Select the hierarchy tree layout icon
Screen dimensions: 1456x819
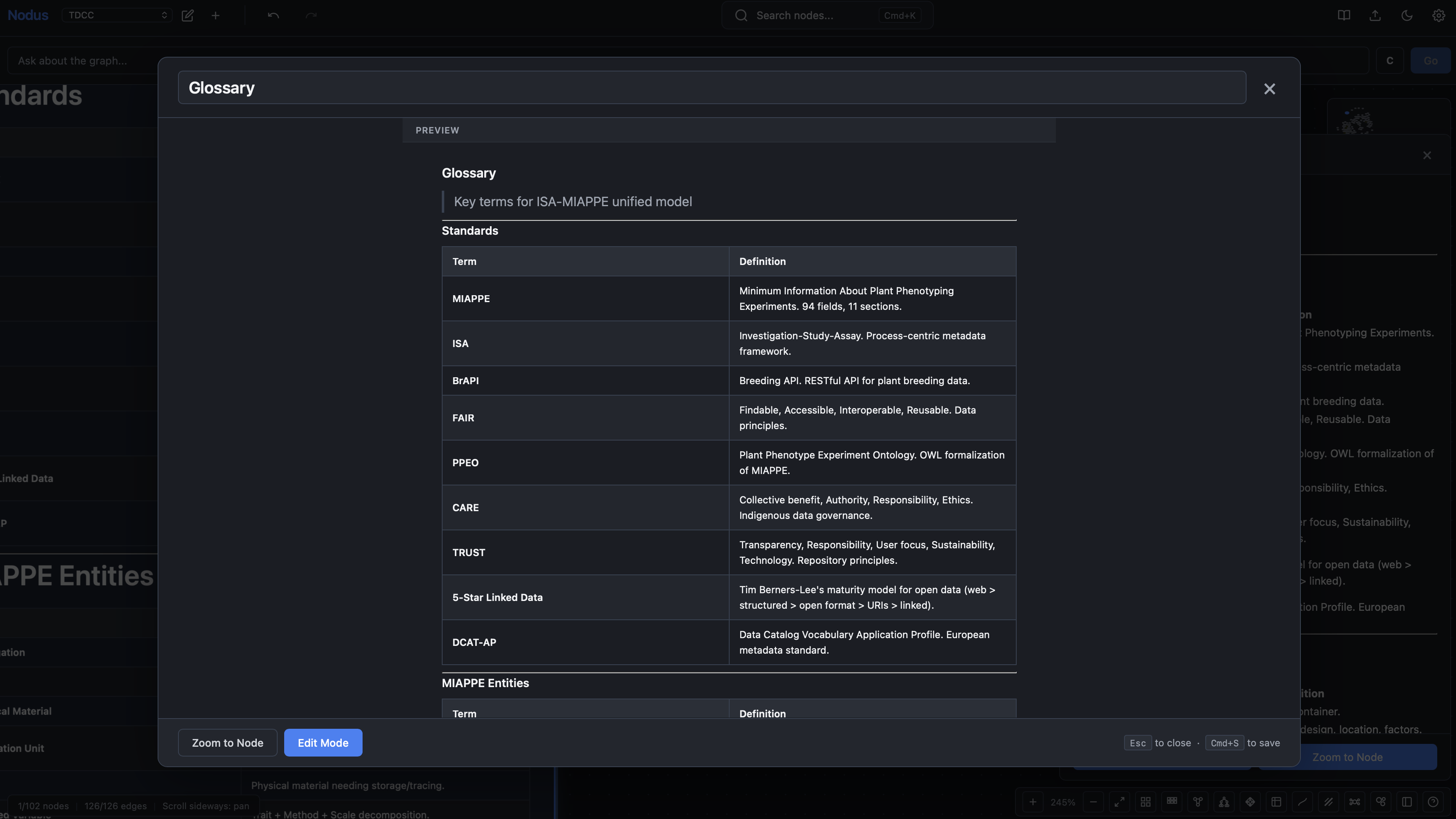pyautogui.click(x=1224, y=802)
